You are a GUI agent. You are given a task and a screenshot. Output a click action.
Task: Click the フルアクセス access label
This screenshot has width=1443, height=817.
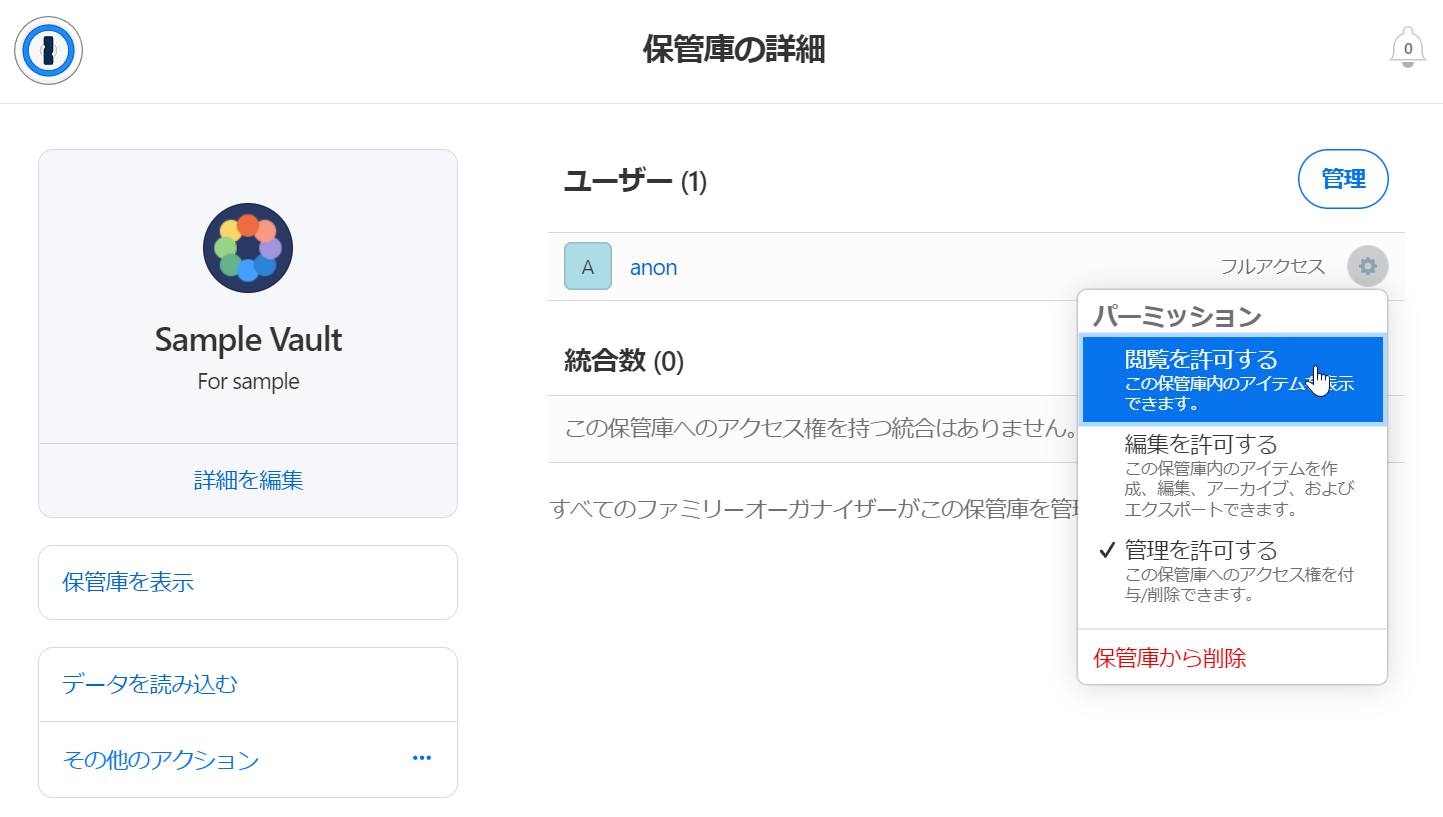[1272, 266]
